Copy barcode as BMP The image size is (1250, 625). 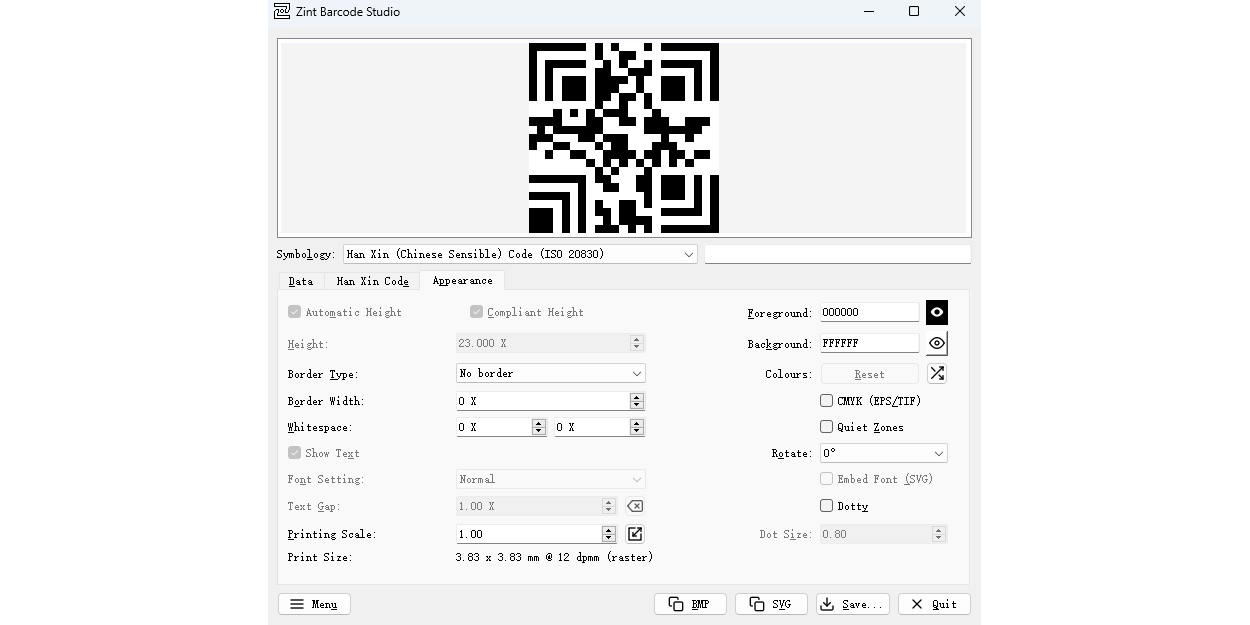690,604
